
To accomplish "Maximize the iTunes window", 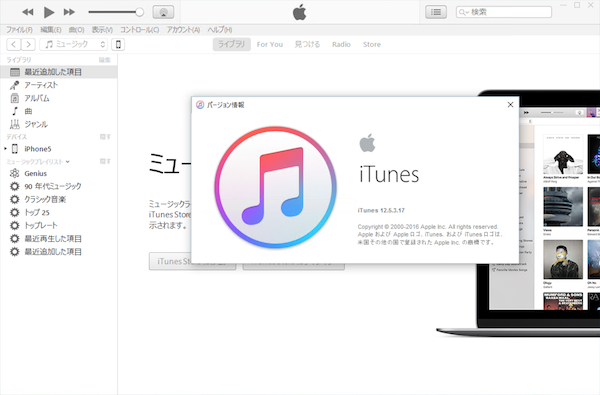I will pyautogui.click(x=577, y=5).
